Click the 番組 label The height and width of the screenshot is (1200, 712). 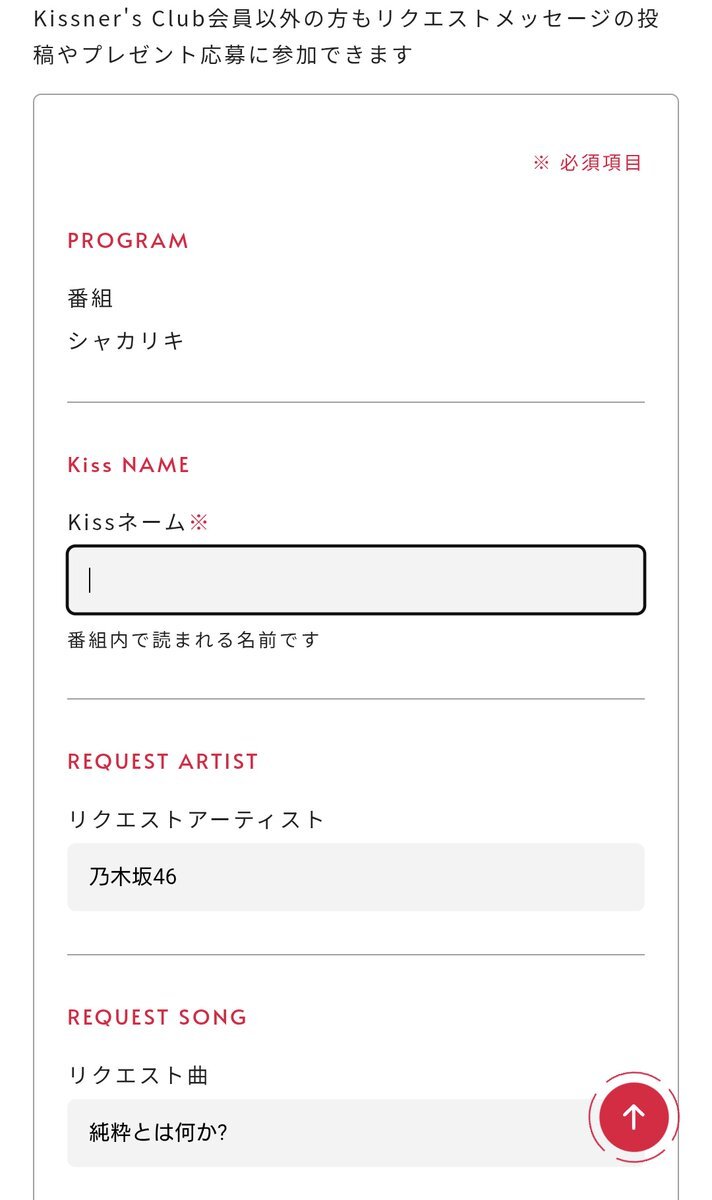90,298
